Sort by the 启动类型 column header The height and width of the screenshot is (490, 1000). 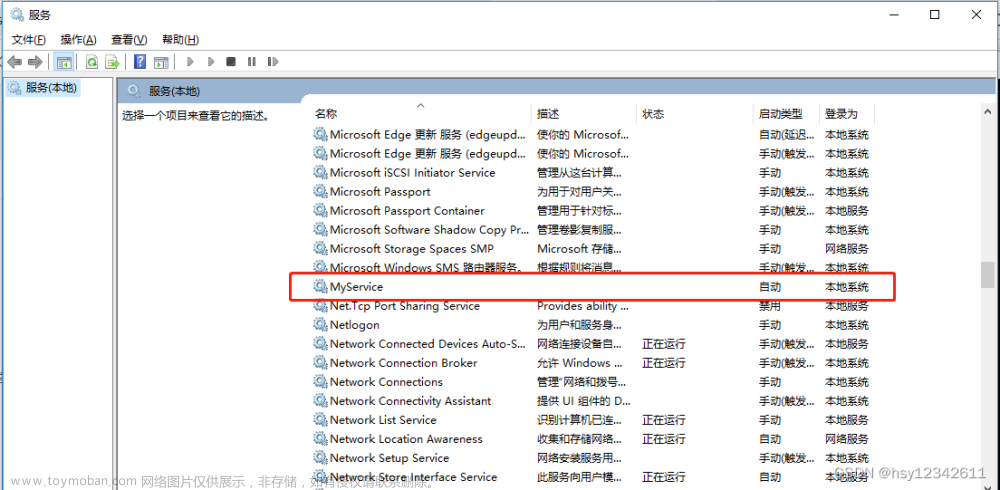coord(780,114)
